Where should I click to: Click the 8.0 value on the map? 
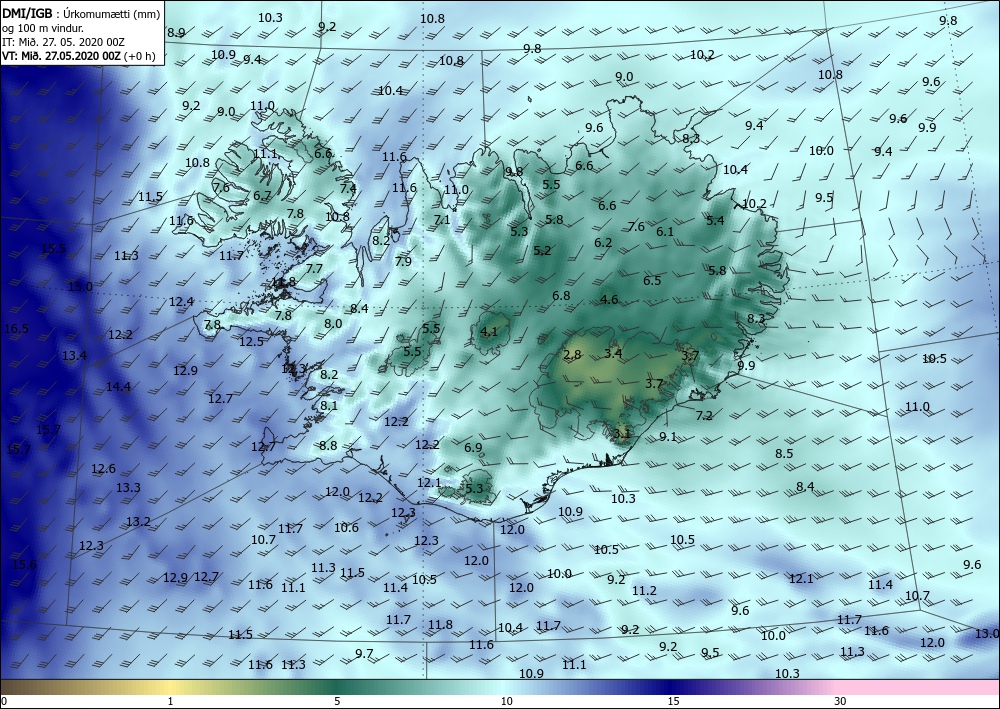[333, 324]
